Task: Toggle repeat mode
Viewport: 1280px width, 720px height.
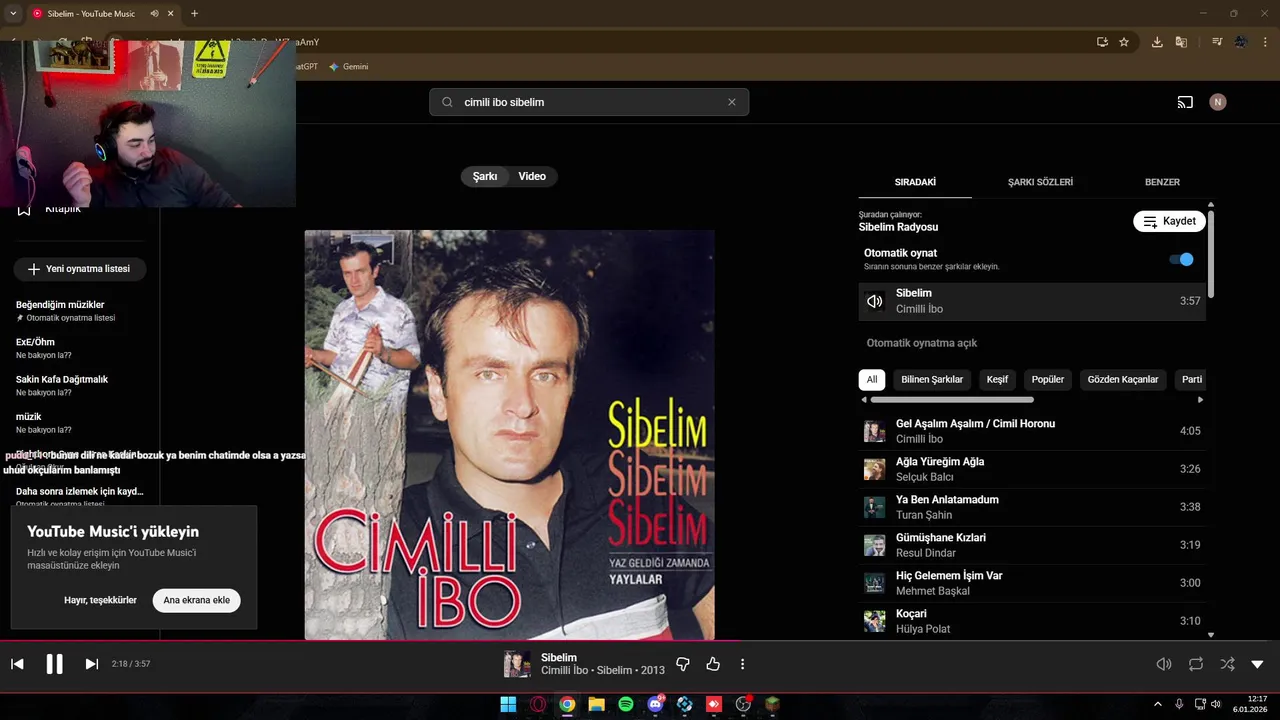Action: click(x=1196, y=664)
